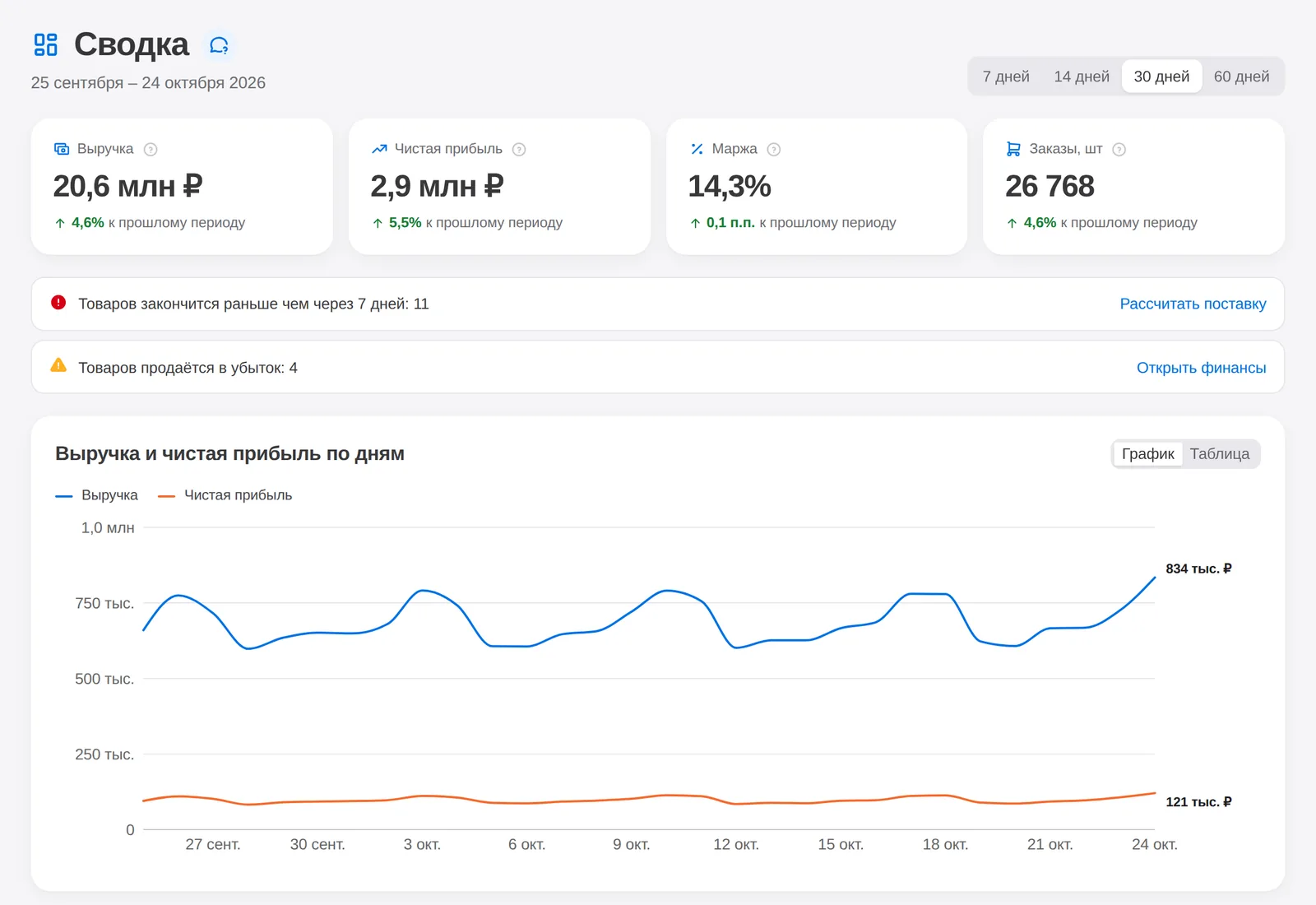1316x905 pixels.
Task: Click the Сводка page title
Action: point(132,44)
